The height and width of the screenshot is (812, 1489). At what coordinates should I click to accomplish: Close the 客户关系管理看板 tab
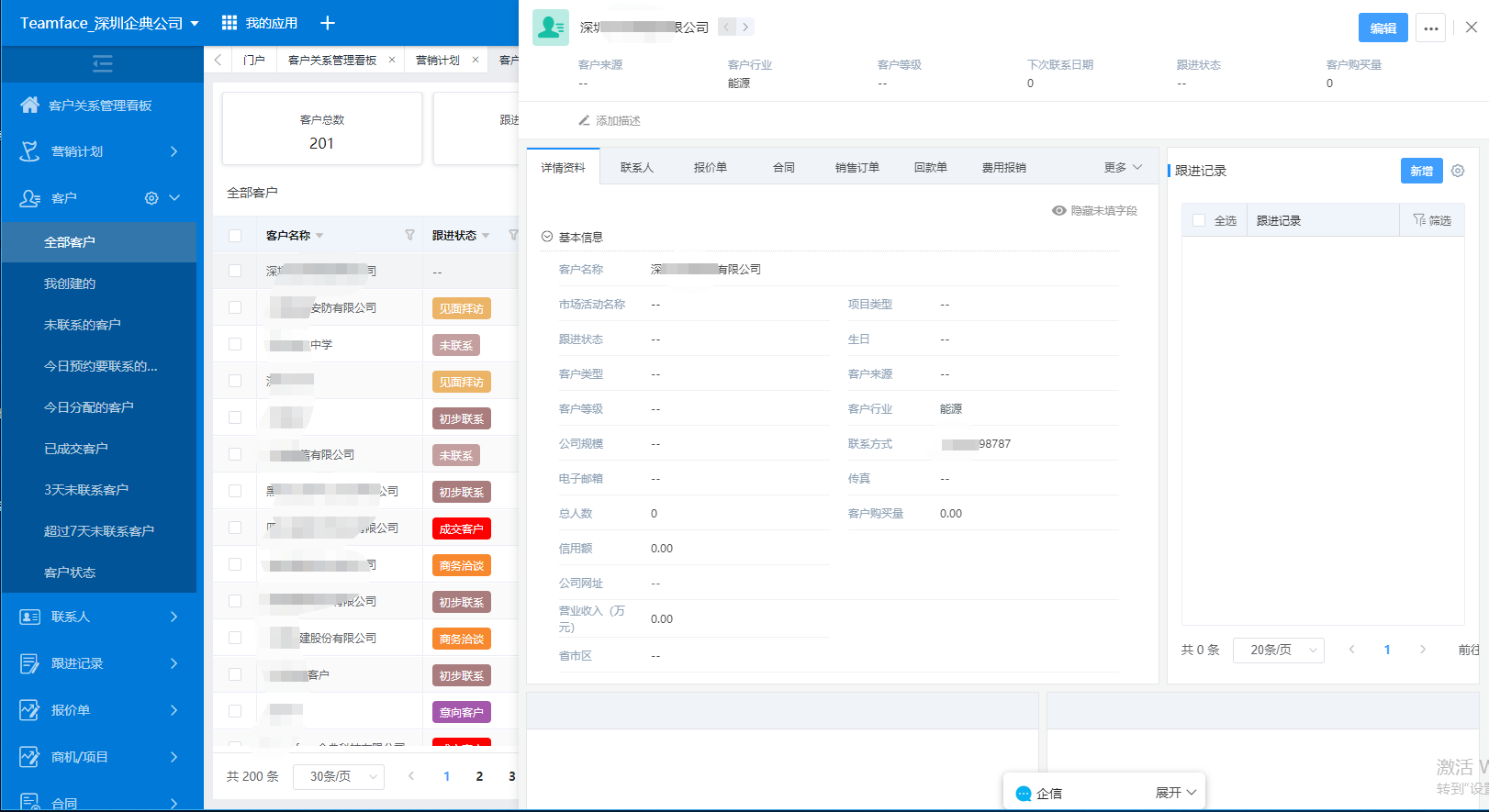point(392,60)
